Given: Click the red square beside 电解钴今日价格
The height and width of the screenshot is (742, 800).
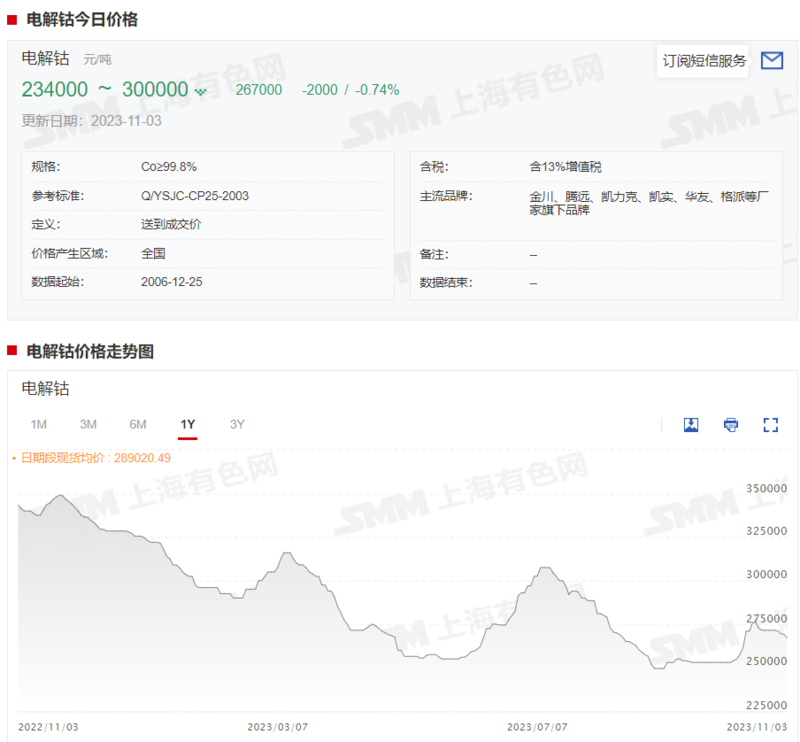Looking at the screenshot, I should coord(12,20).
